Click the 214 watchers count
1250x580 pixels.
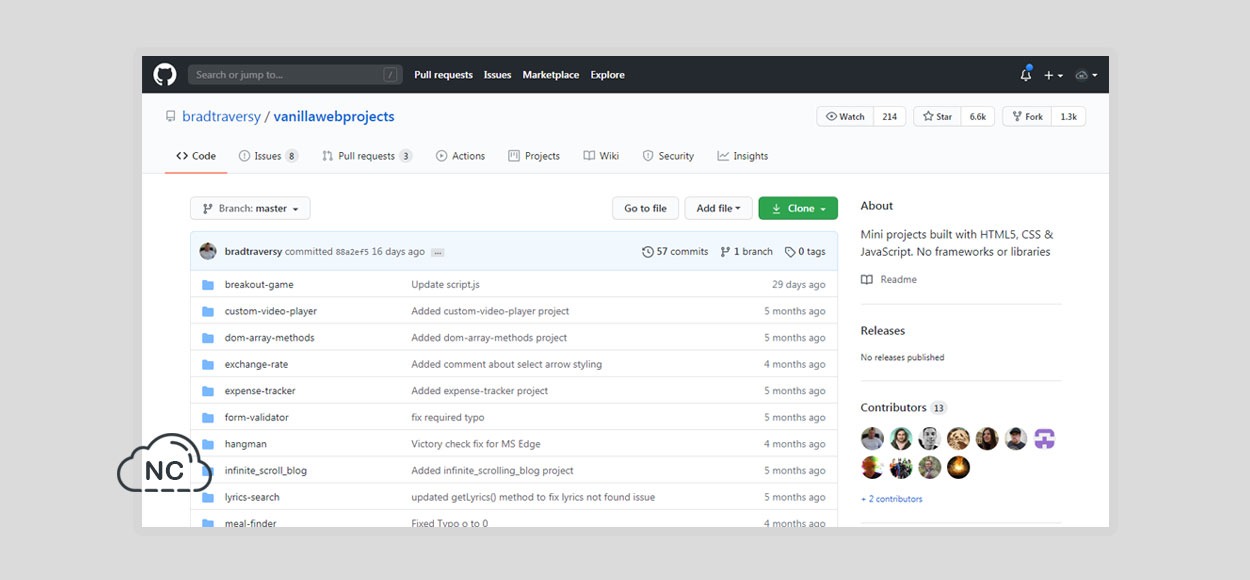(x=888, y=117)
